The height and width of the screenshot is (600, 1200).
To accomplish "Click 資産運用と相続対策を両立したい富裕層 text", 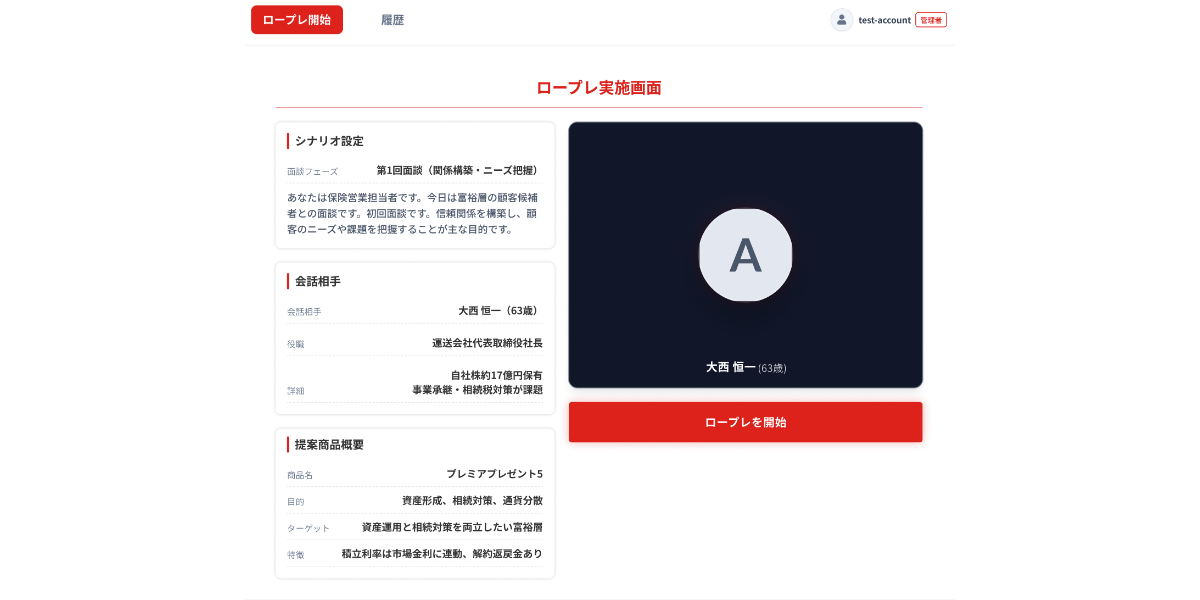I will pyautogui.click(x=452, y=527).
